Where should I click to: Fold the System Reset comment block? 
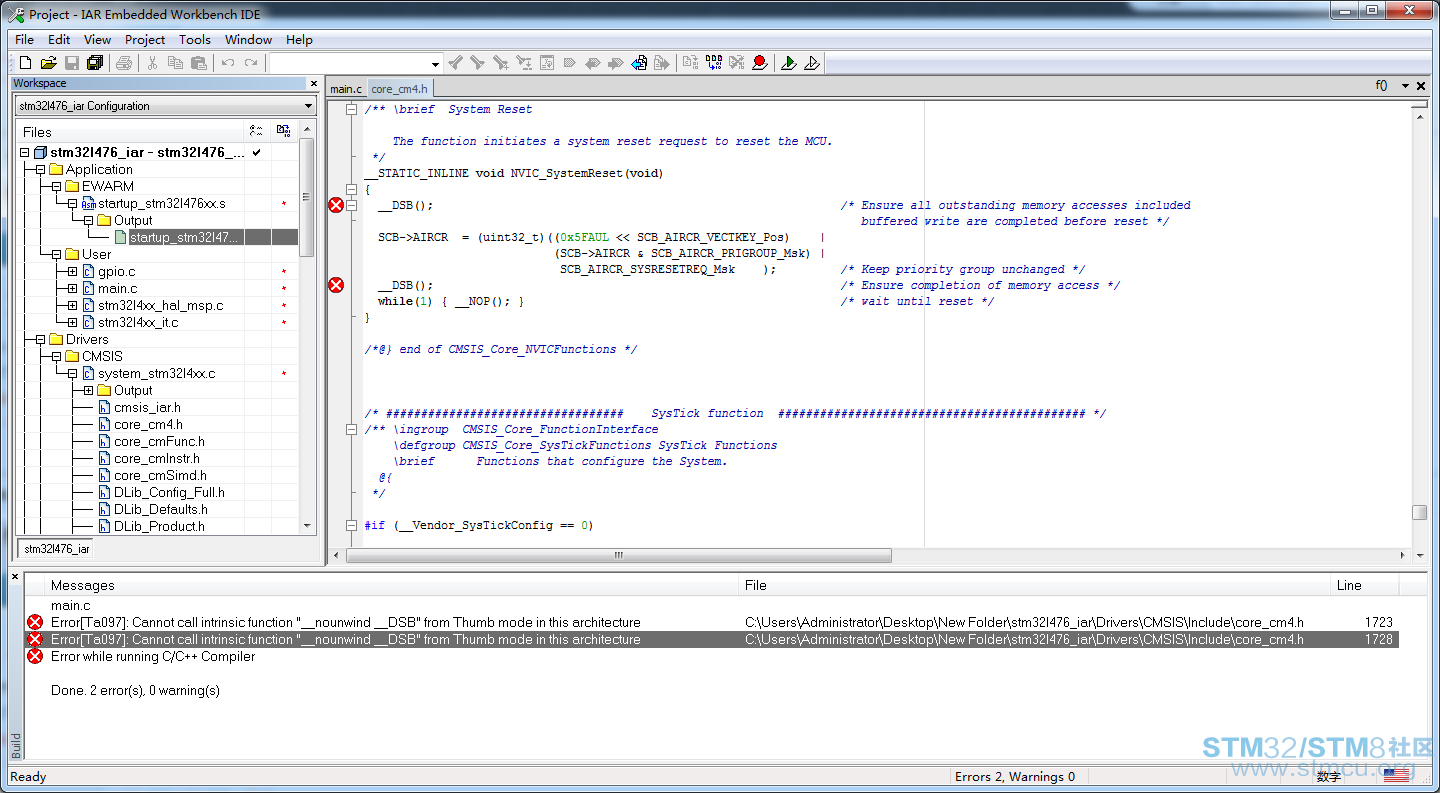(352, 109)
